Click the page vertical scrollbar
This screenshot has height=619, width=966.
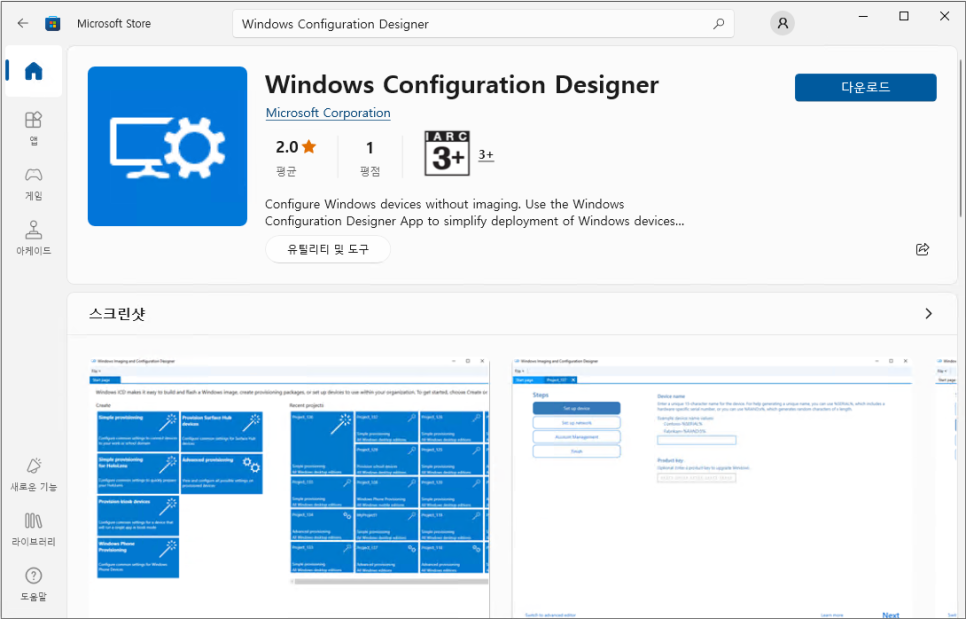[x=960, y=138]
